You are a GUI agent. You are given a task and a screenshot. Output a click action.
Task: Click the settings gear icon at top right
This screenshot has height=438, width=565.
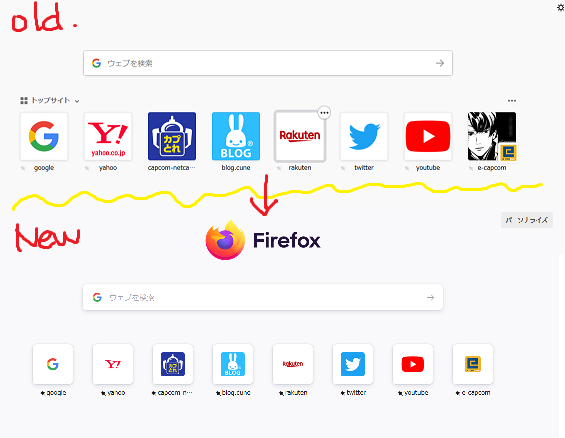point(561,7)
